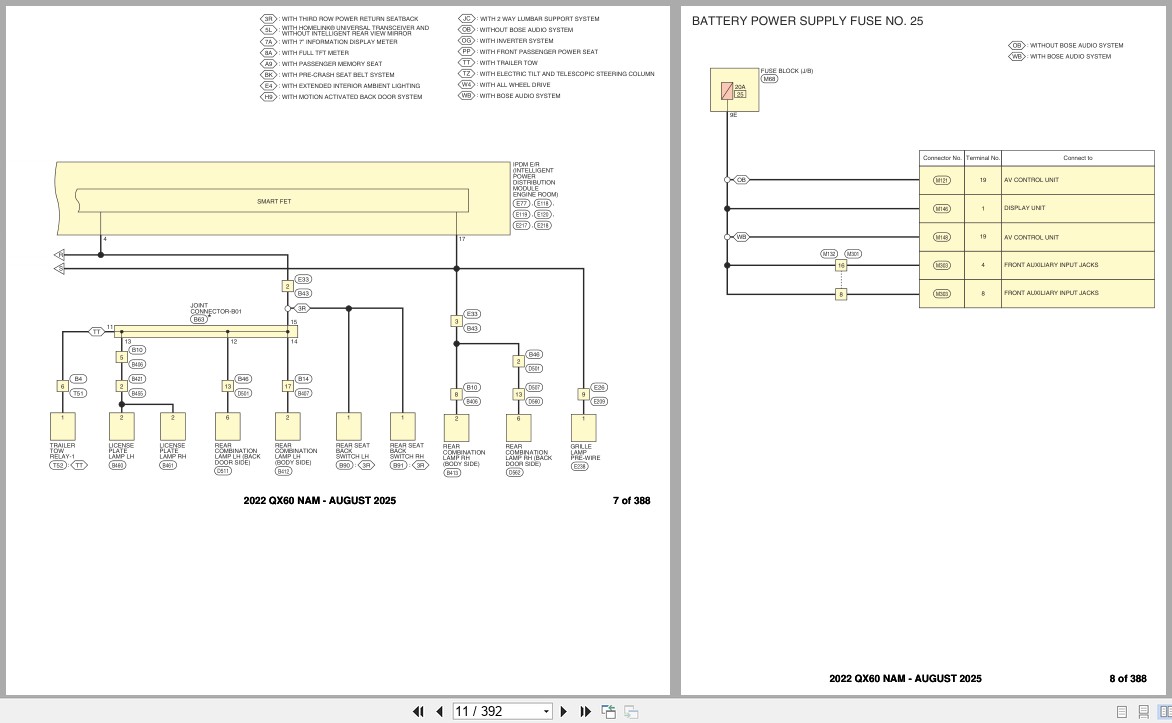Go to the previous page
The width and height of the screenshot is (1172, 723).
point(440,712)
